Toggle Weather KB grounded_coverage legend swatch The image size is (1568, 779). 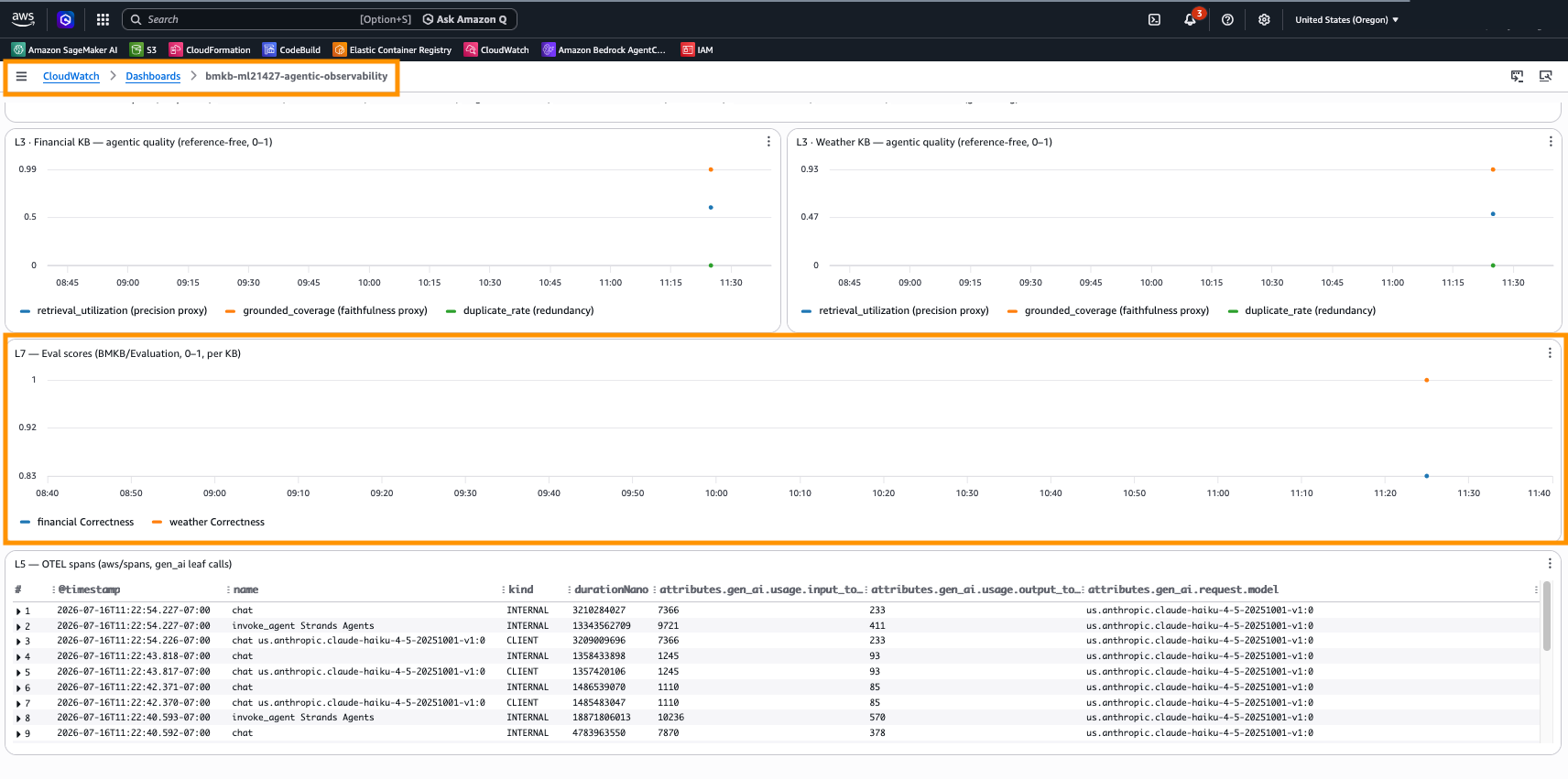(1013, 311)
